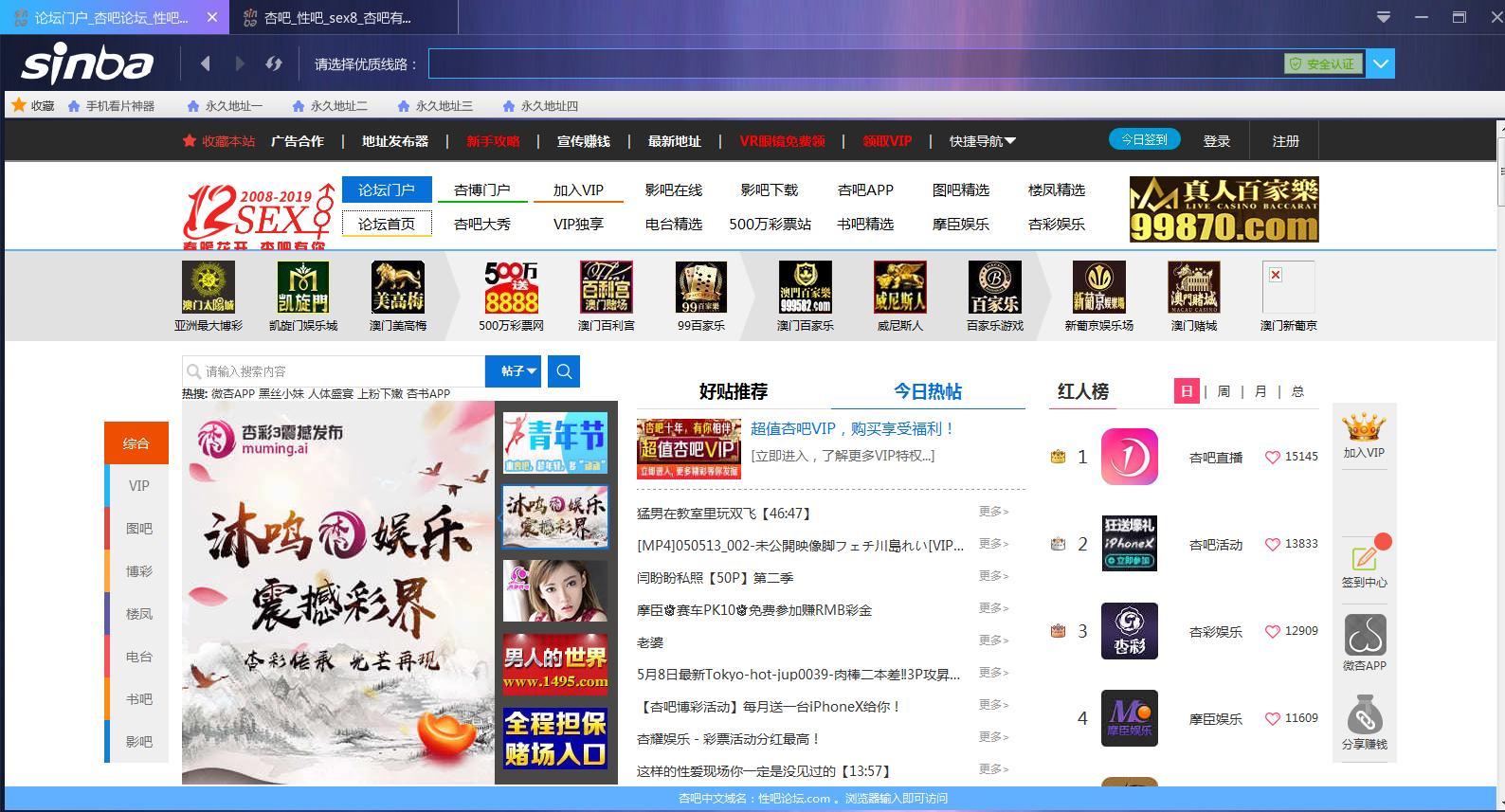Image resolution: width=1505 pixels, height=812 pixels.
Task: Expand the 快捷导航 dropdown
Action: click(983, 141)
